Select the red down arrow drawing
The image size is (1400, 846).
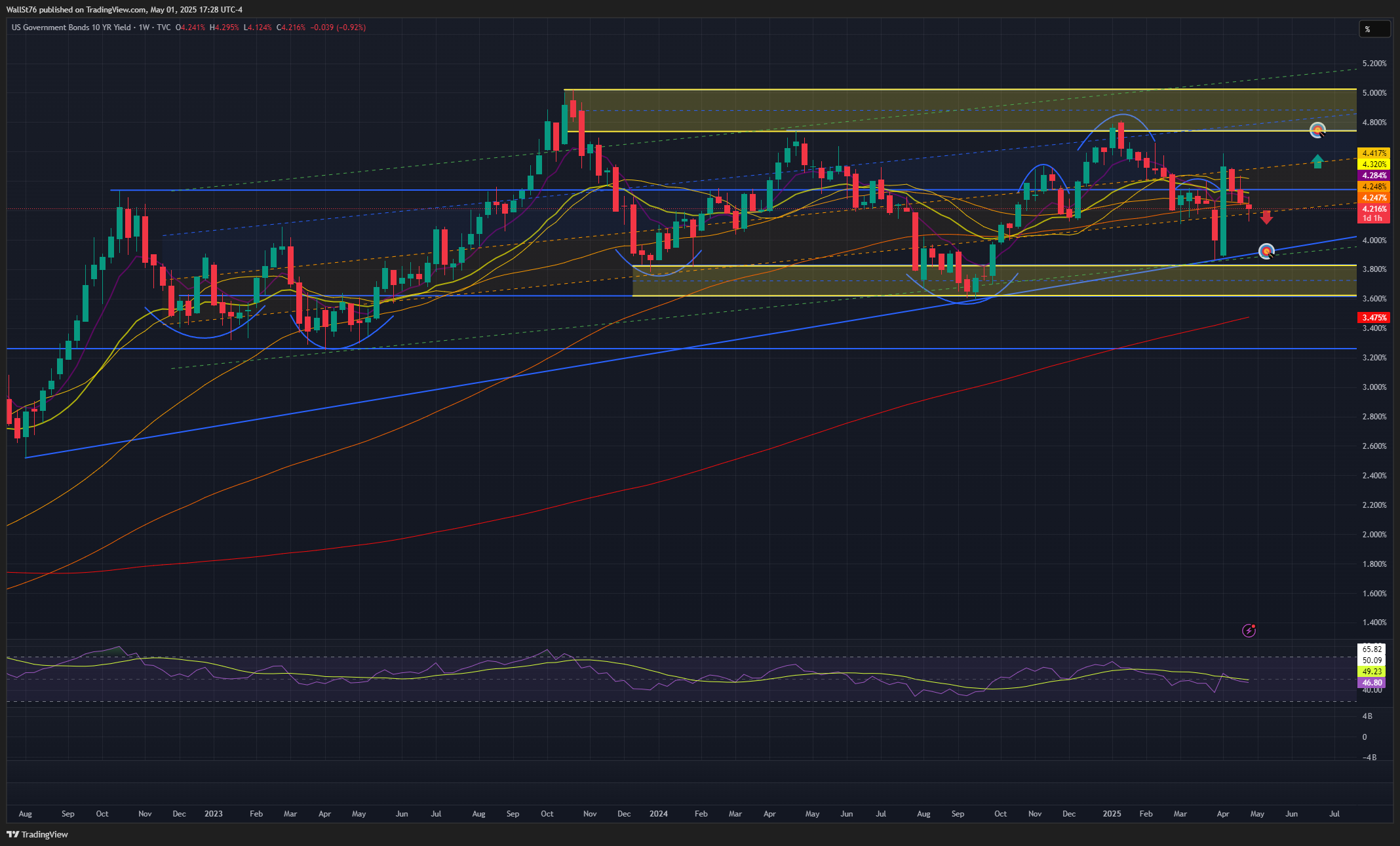(x=1266, y=218)
